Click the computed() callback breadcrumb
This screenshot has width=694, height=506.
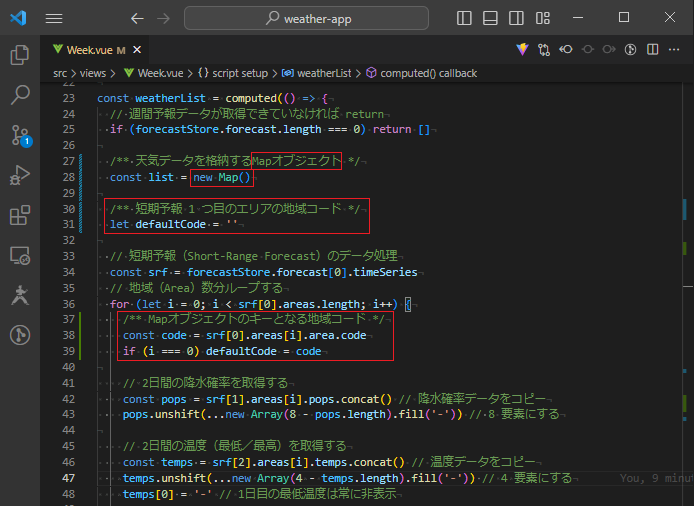pyautogui.click(x=422, y=73)
